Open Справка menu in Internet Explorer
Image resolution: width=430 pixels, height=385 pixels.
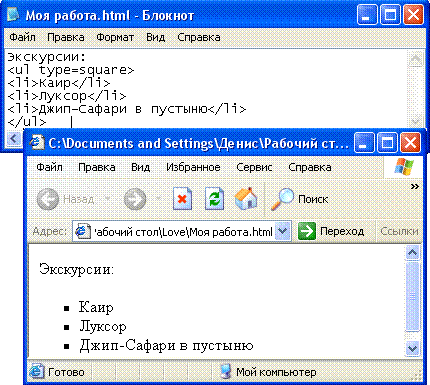(310, 167)
